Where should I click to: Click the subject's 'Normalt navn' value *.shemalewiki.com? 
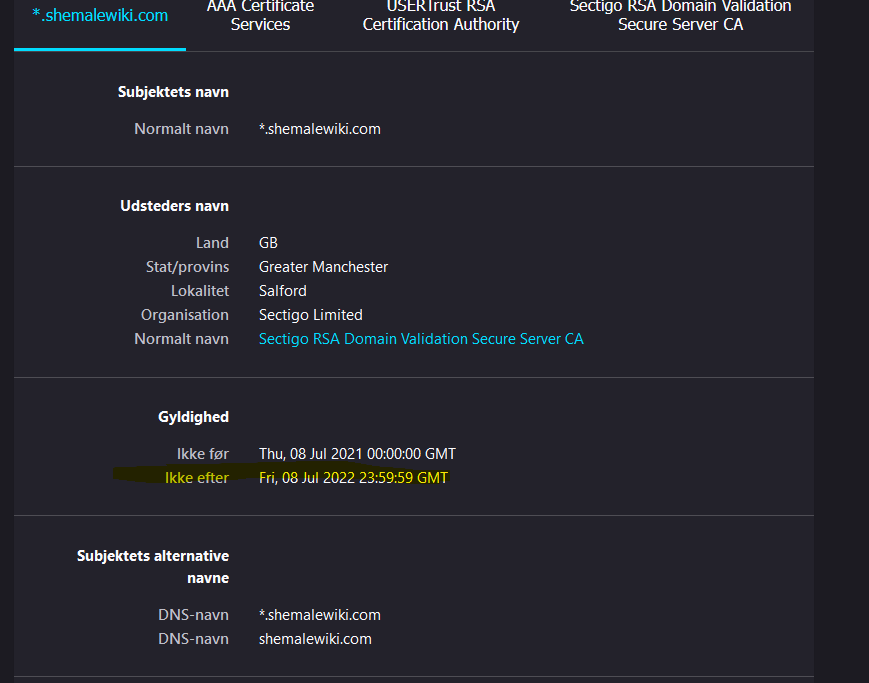(x=320, y=129)
